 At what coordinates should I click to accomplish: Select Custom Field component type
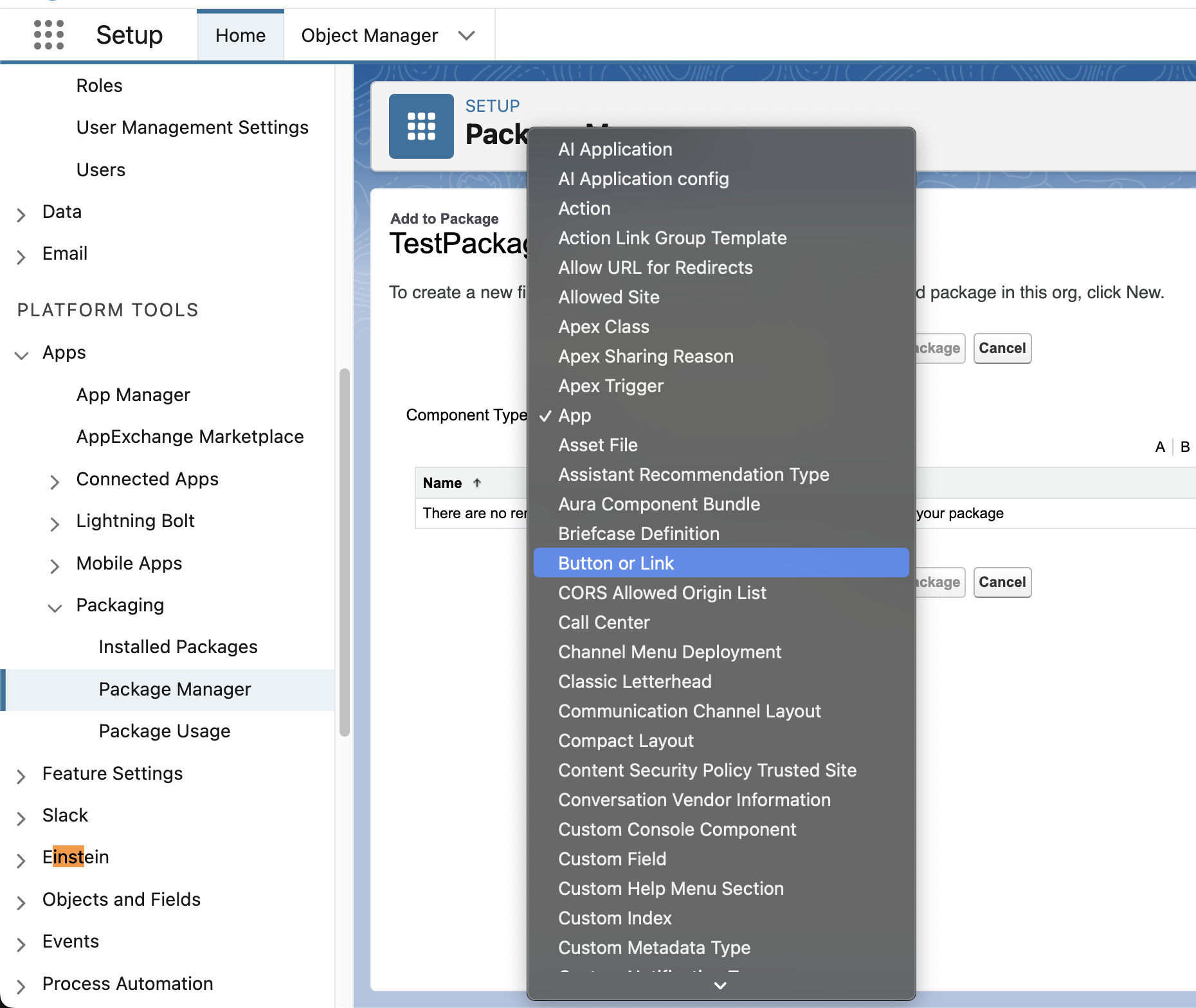coord(721,859)
